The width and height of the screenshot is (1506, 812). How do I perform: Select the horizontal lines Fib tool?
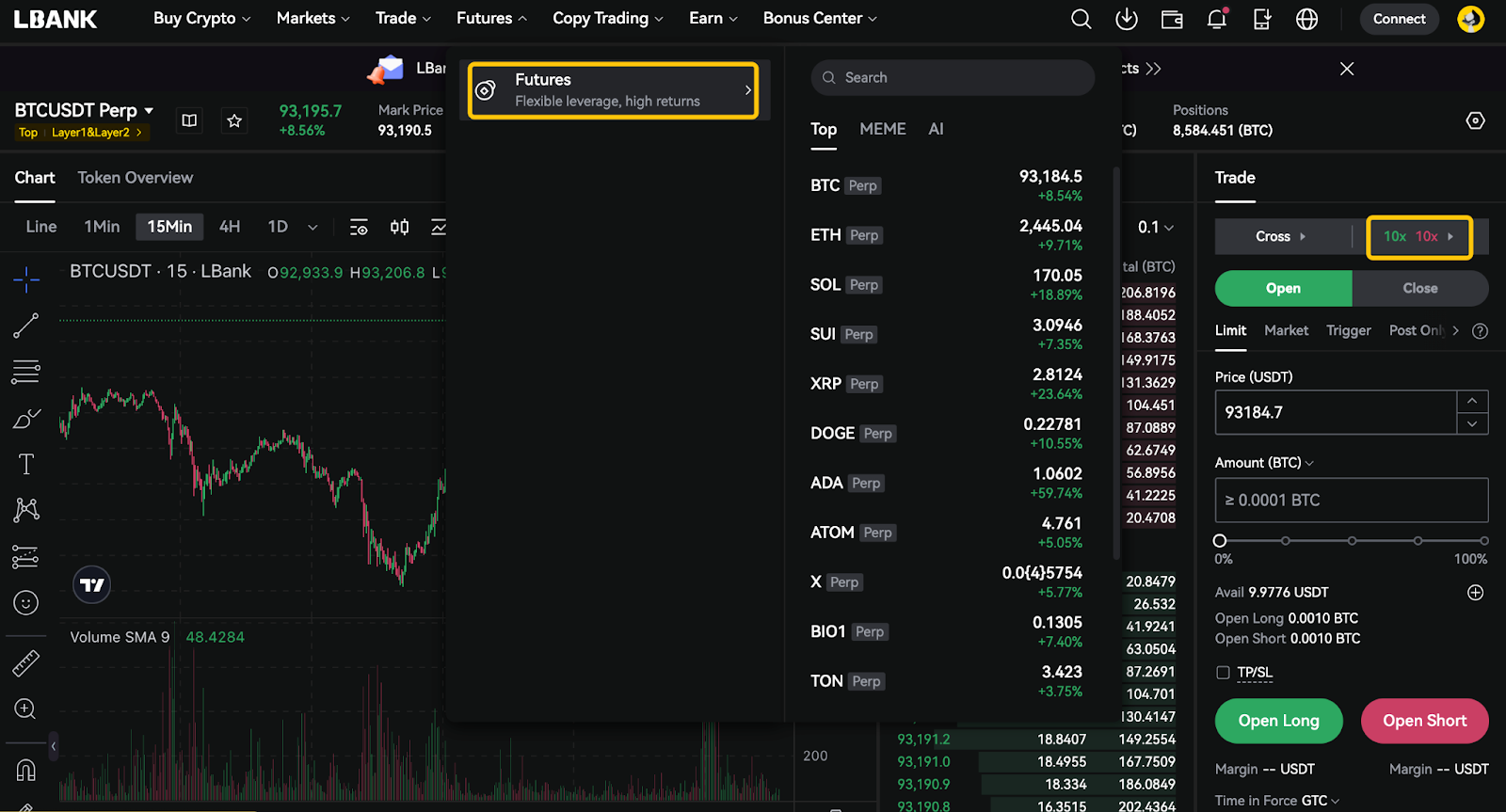click(26, 372)
